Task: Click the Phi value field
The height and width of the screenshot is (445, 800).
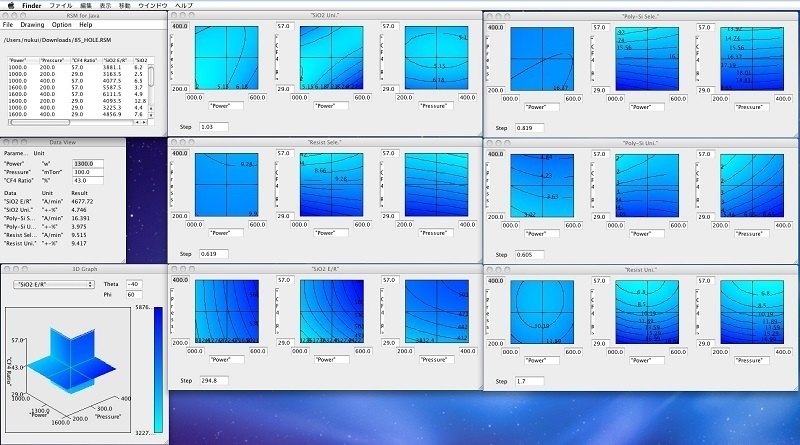Action: click(x=139, y=294)
